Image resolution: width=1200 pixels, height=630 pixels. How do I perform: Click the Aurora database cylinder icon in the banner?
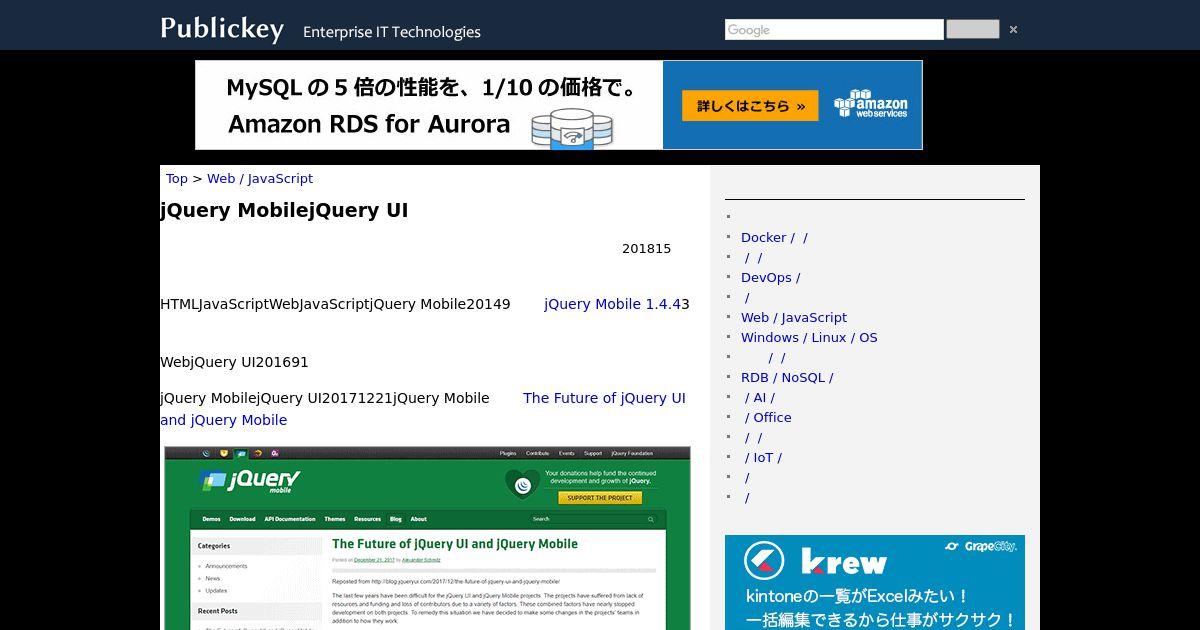pos(572,130)
